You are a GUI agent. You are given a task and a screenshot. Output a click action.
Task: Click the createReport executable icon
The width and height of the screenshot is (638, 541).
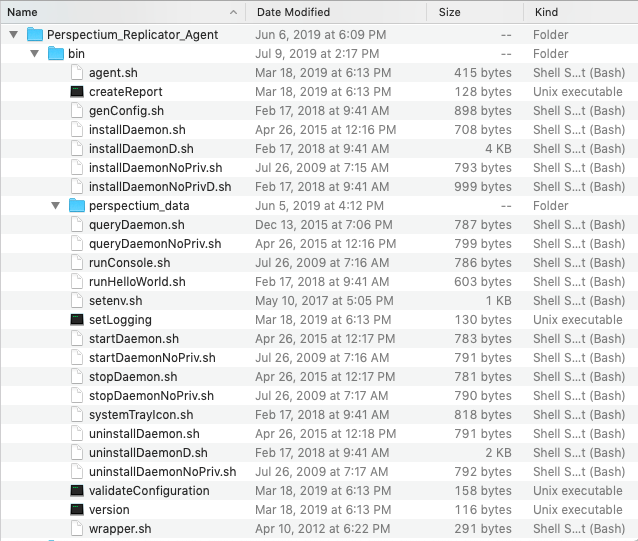[77, 92]
